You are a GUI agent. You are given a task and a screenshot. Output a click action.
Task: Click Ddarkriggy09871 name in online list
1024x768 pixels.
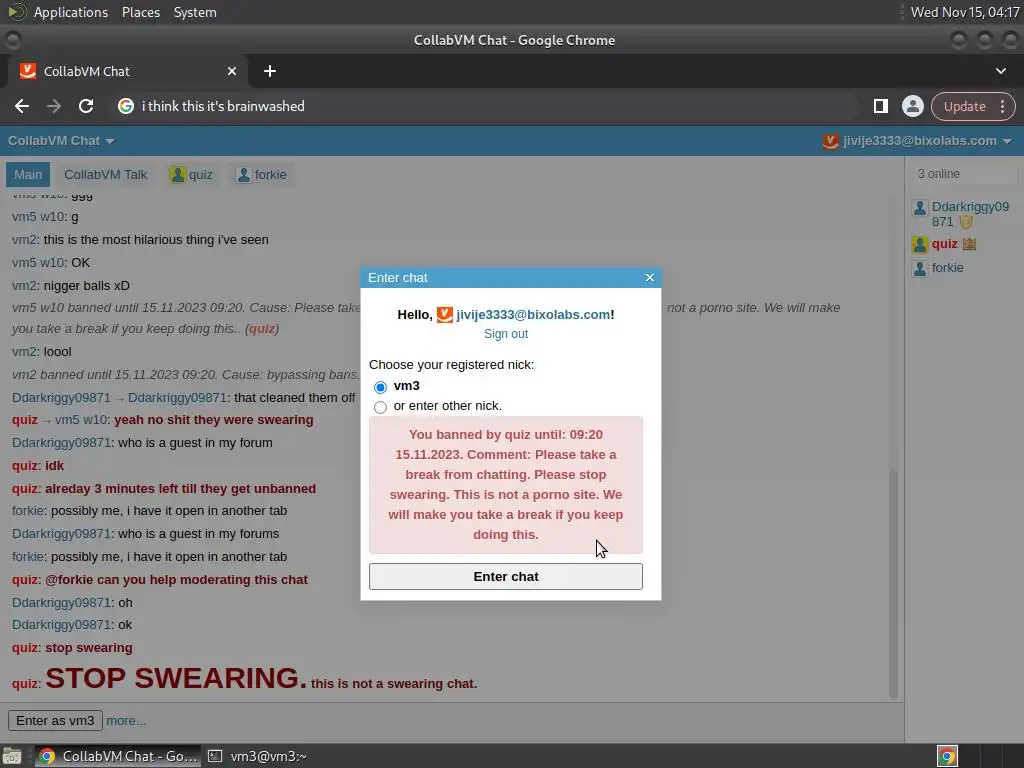coord(970,214)
